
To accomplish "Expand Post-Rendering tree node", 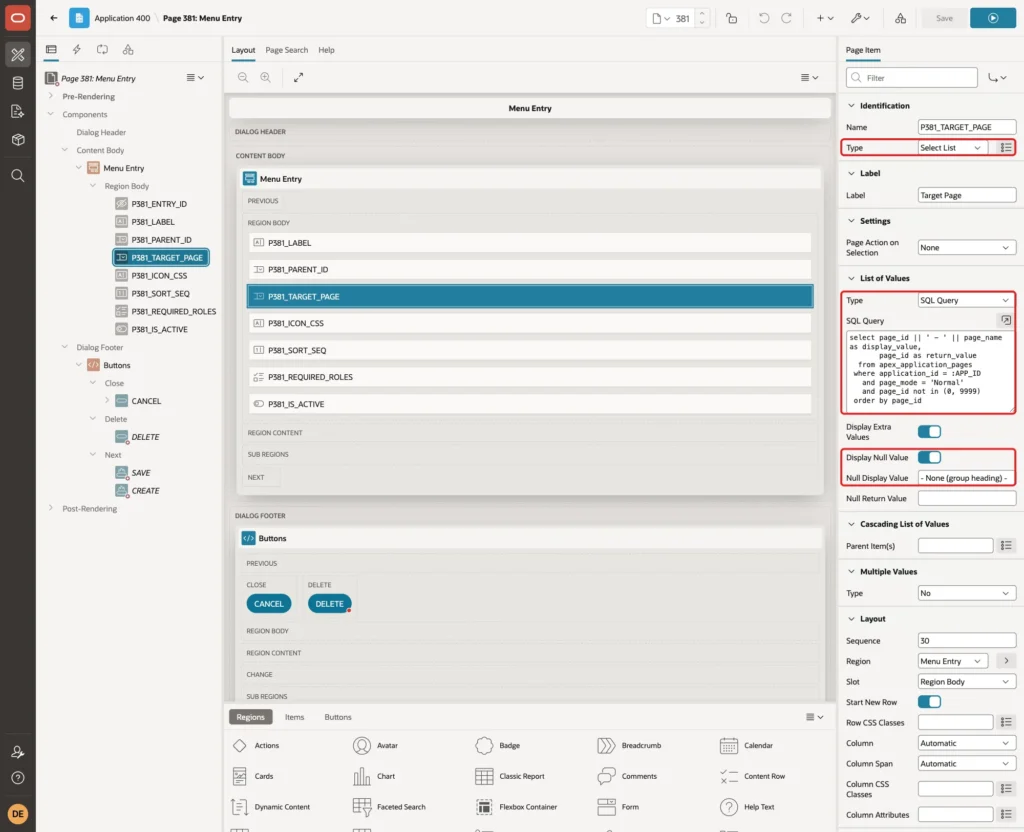I will click(x=51, y=508).
